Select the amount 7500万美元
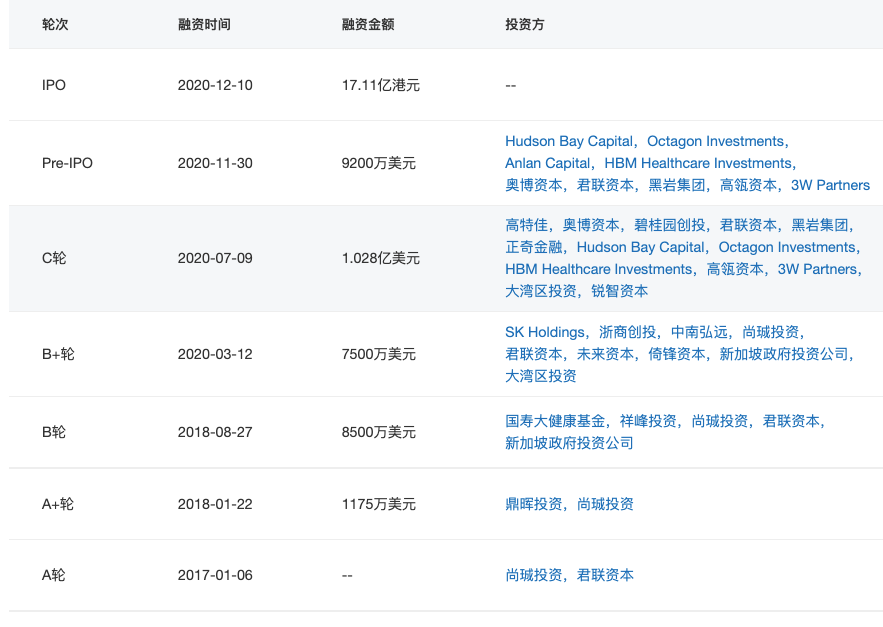Viewport: 883px width, 627px height. click(x=378, y=354)
